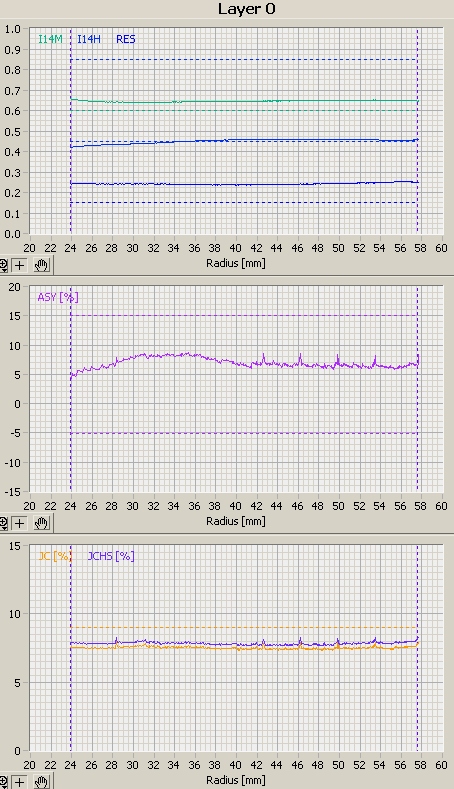Screen dimensions: 454x789
Task: Choose the hand pan tool under the JC chart
Action: [x=41, y=781]
